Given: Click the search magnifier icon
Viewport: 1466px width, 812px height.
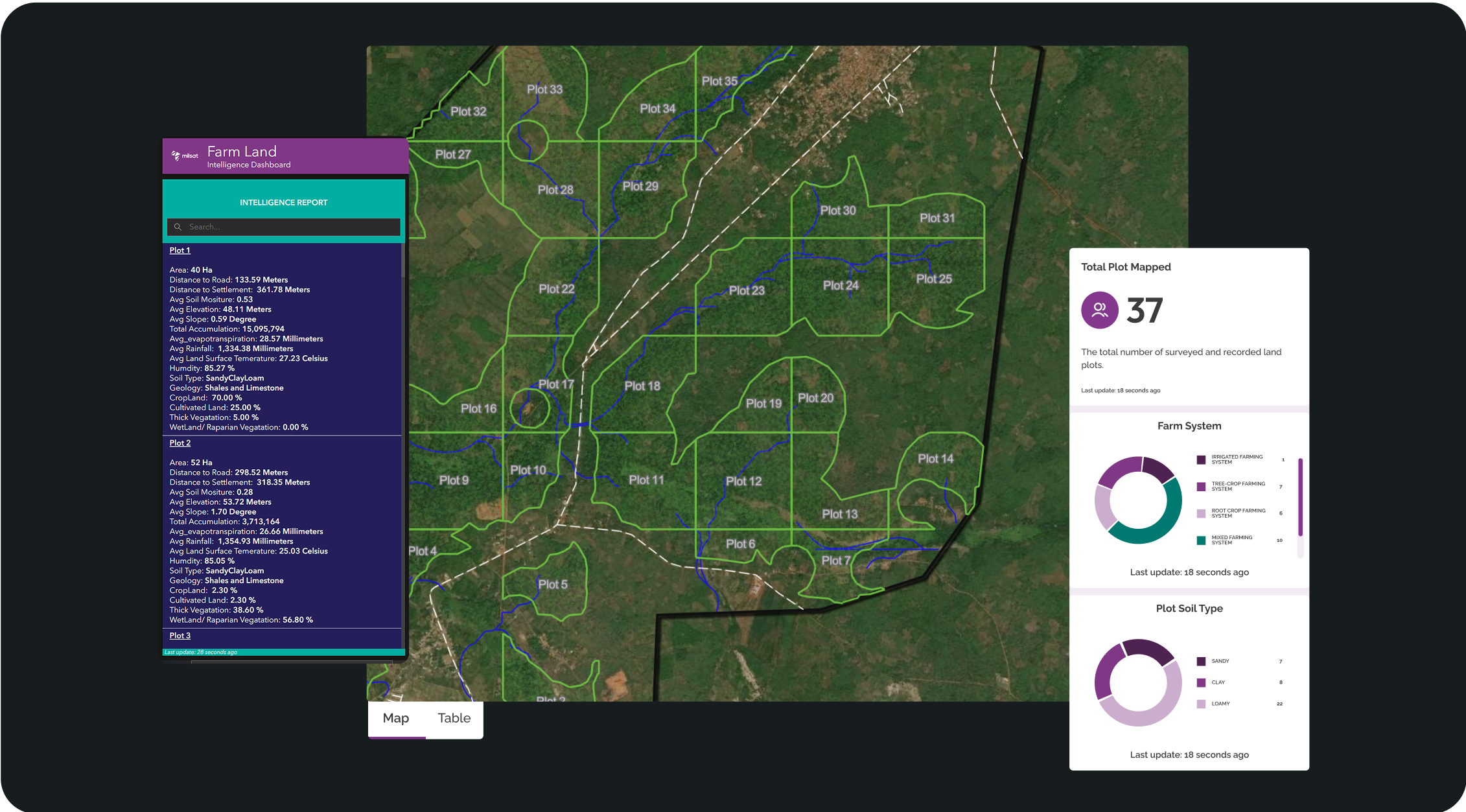Looking at the screenshot, I should point(178,227).
